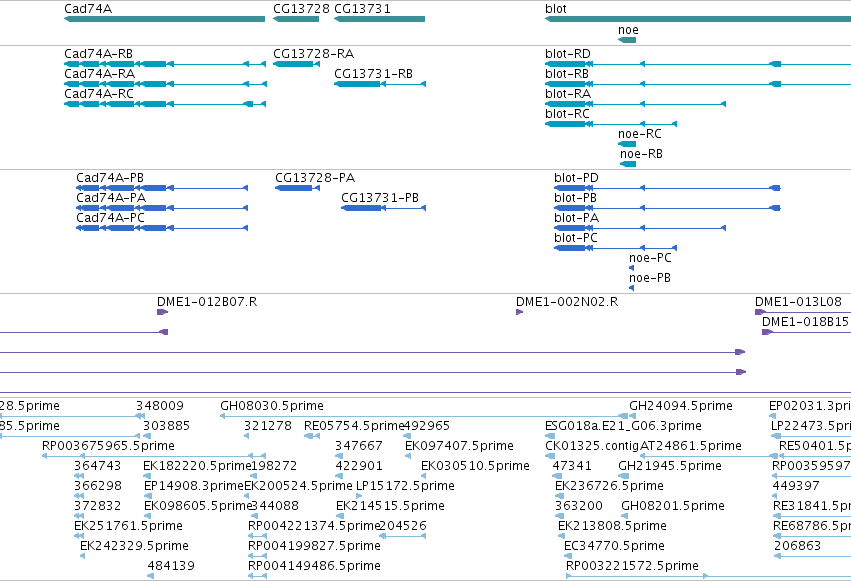This screenshot has height=581, width=851.
Task: Select the DME1-018B15 clone feature
Action: [806, 332]
